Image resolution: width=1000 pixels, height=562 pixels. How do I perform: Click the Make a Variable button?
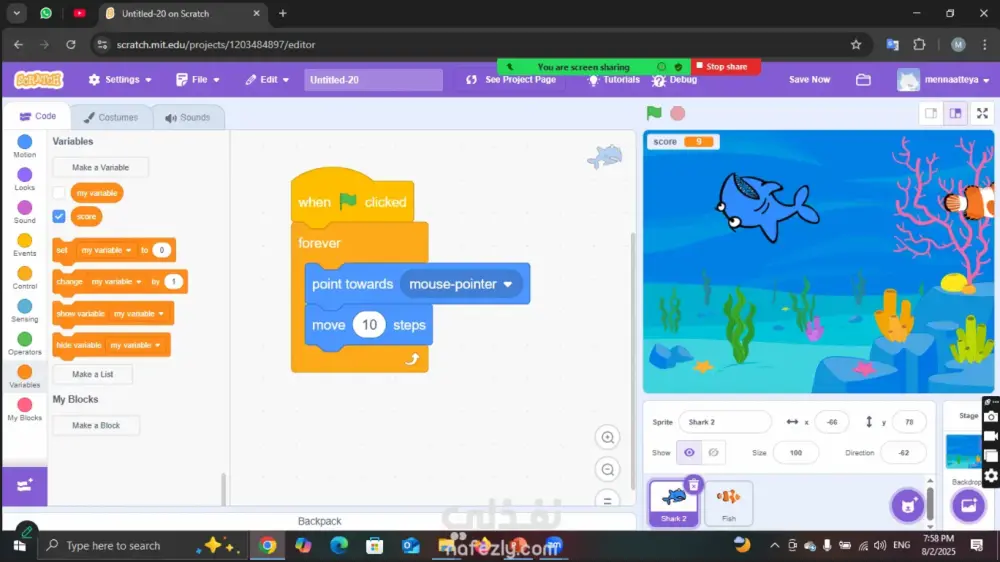(x=100, y=167)
